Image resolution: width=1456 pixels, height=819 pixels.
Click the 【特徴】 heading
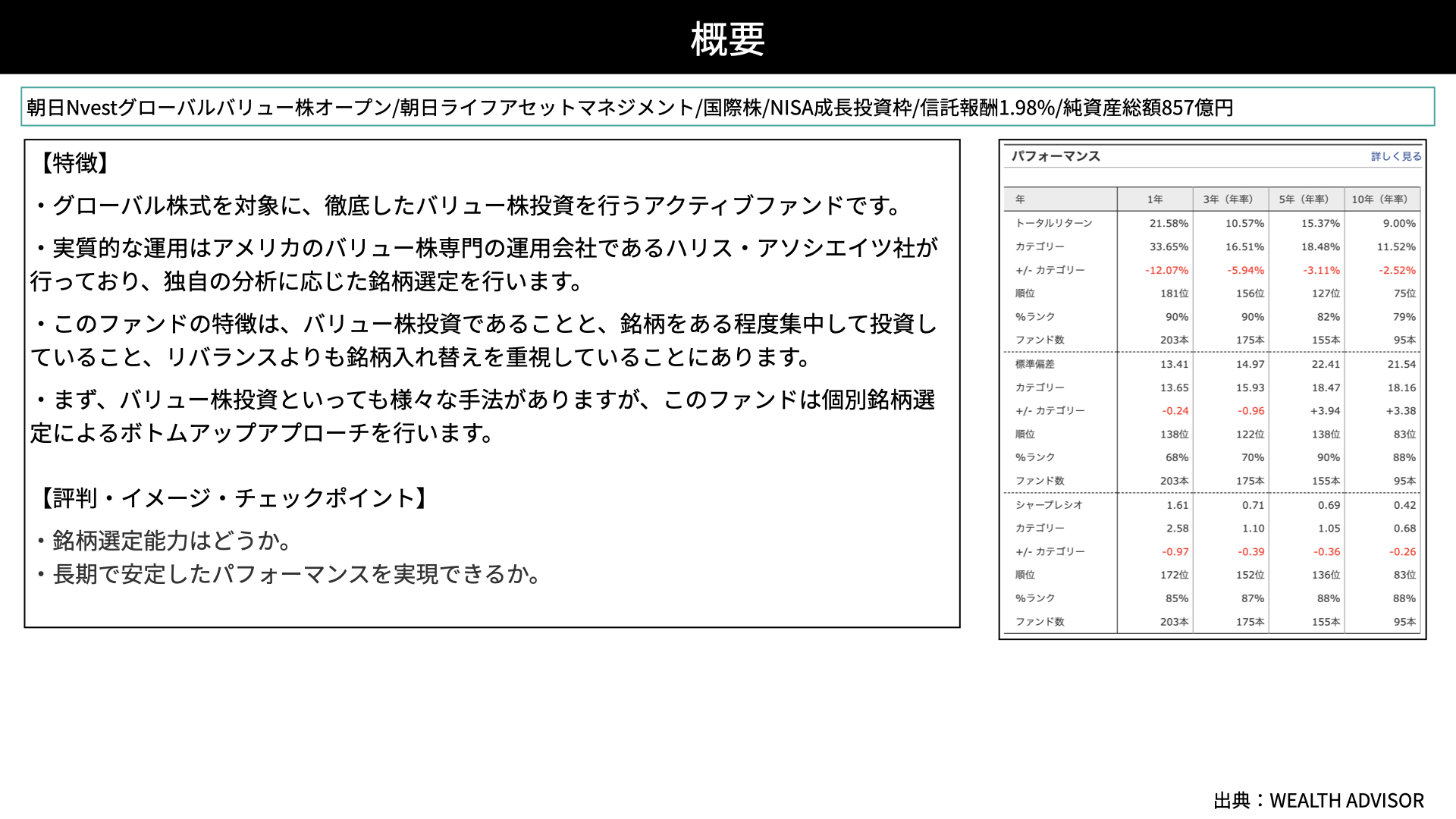pyautogui.click(x=74, y=162)
